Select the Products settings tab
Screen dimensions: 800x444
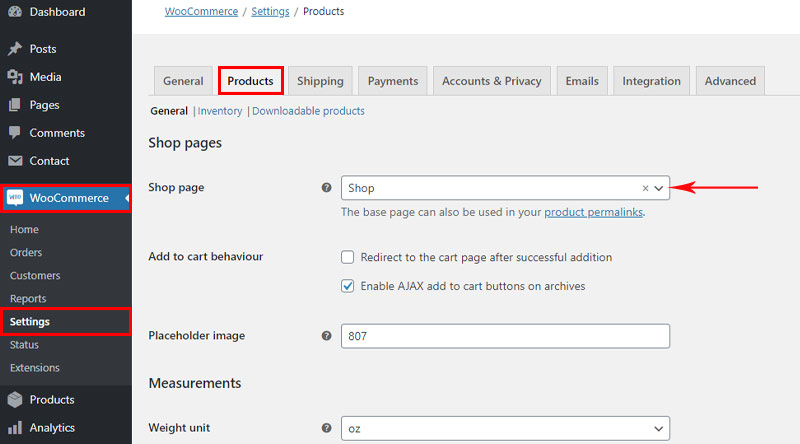click(x=251, y=81)
